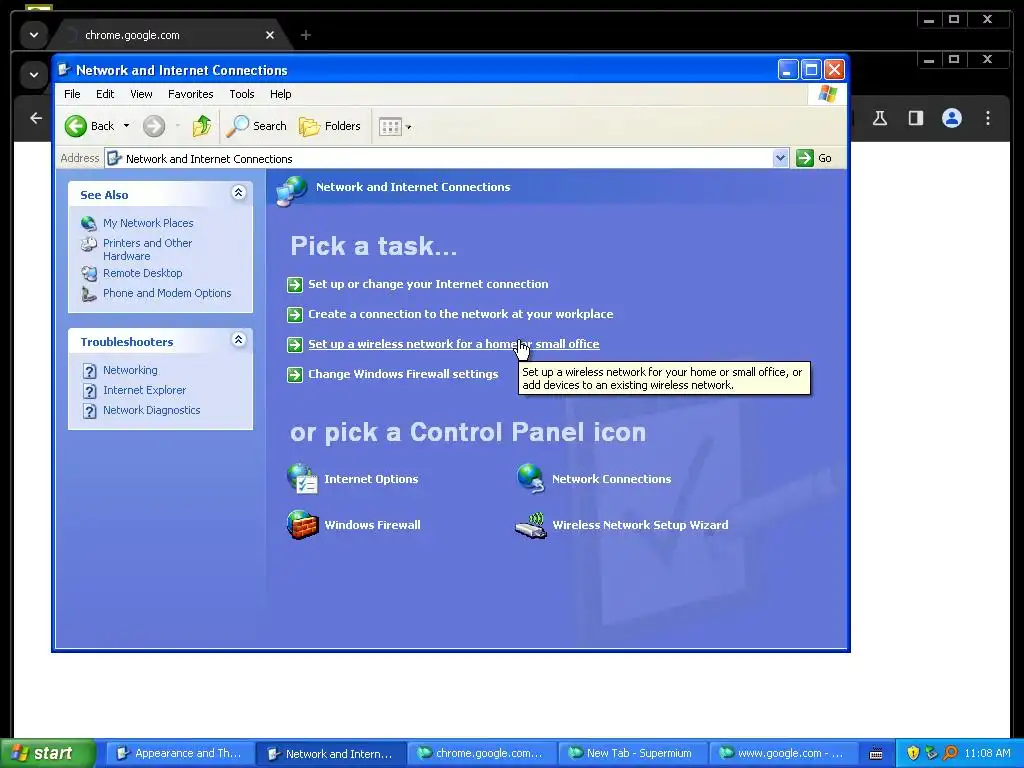The image size is (1024, 768).
Task: Open My Network Places link
Action: 148,223
